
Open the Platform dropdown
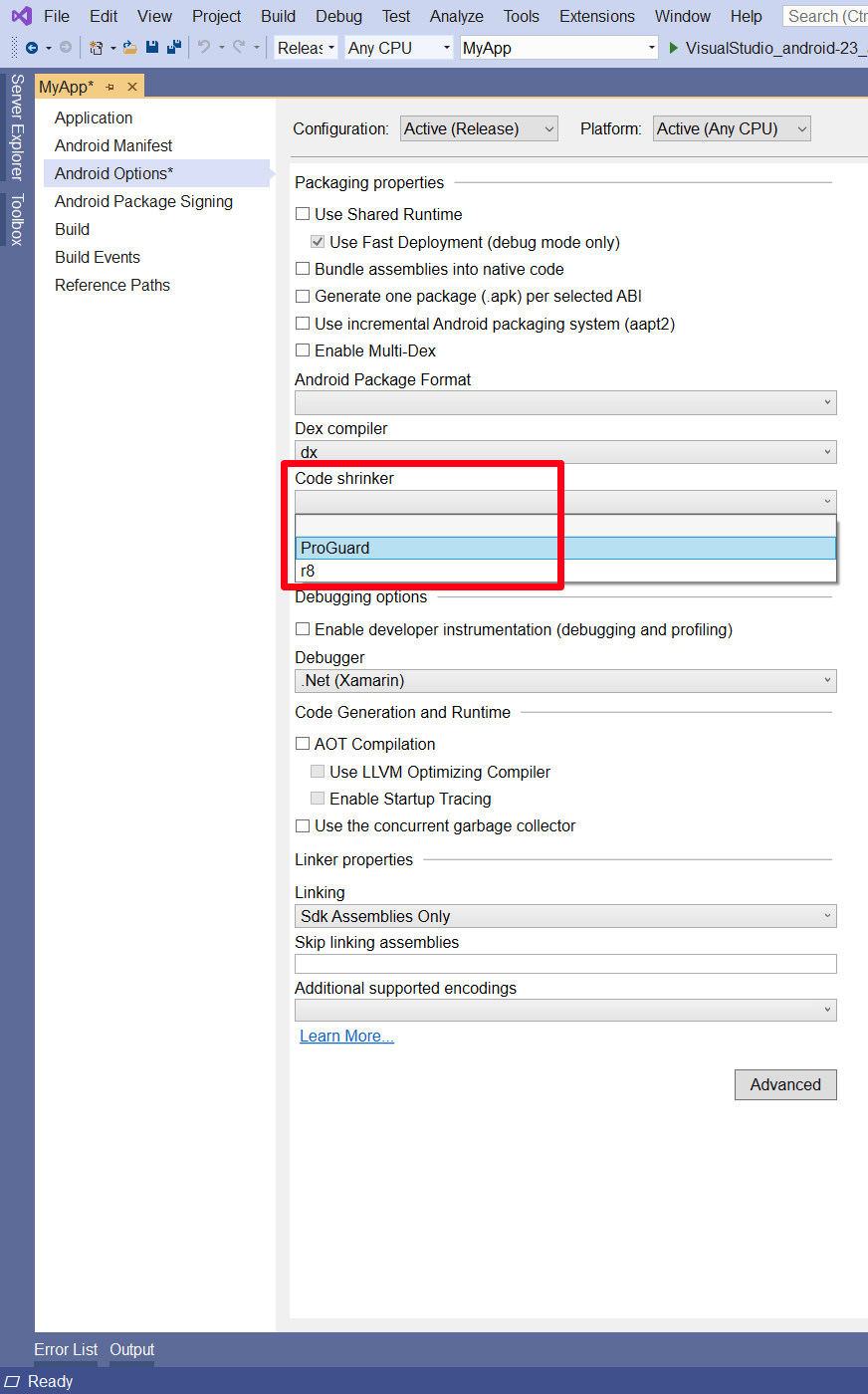[x=732, y=128]
